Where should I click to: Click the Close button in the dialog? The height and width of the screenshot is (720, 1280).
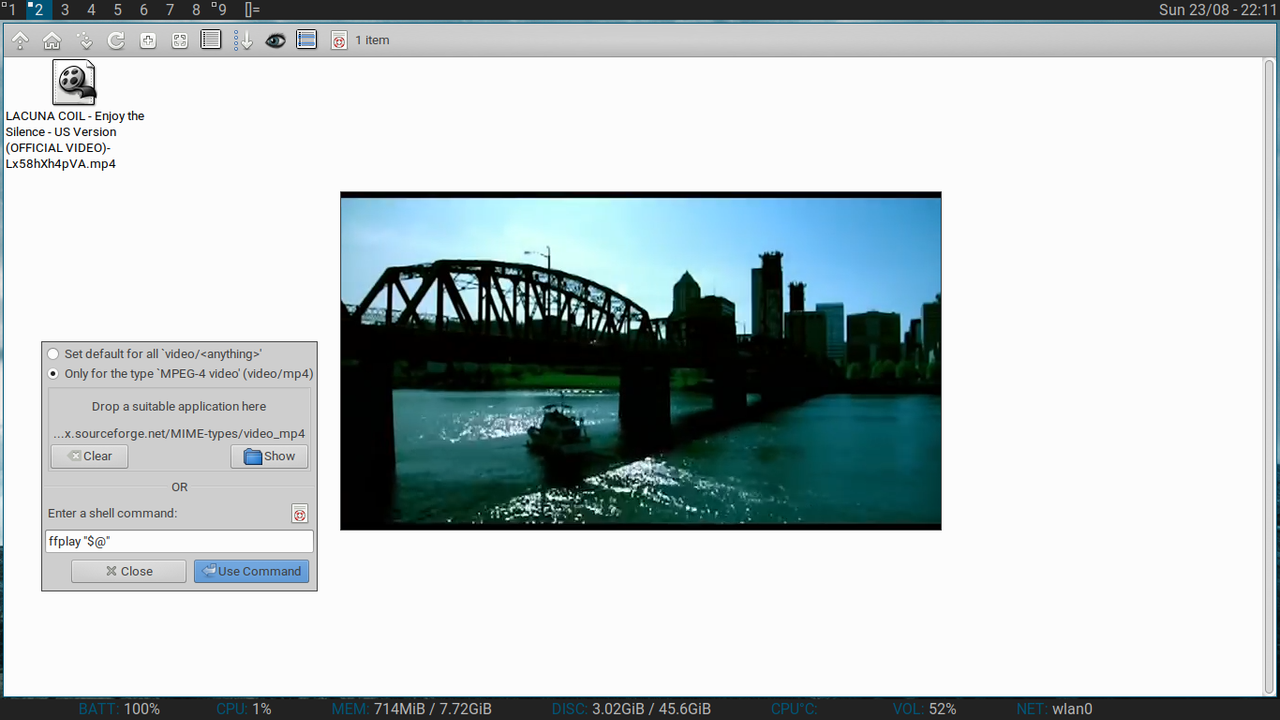pos(128,571)
